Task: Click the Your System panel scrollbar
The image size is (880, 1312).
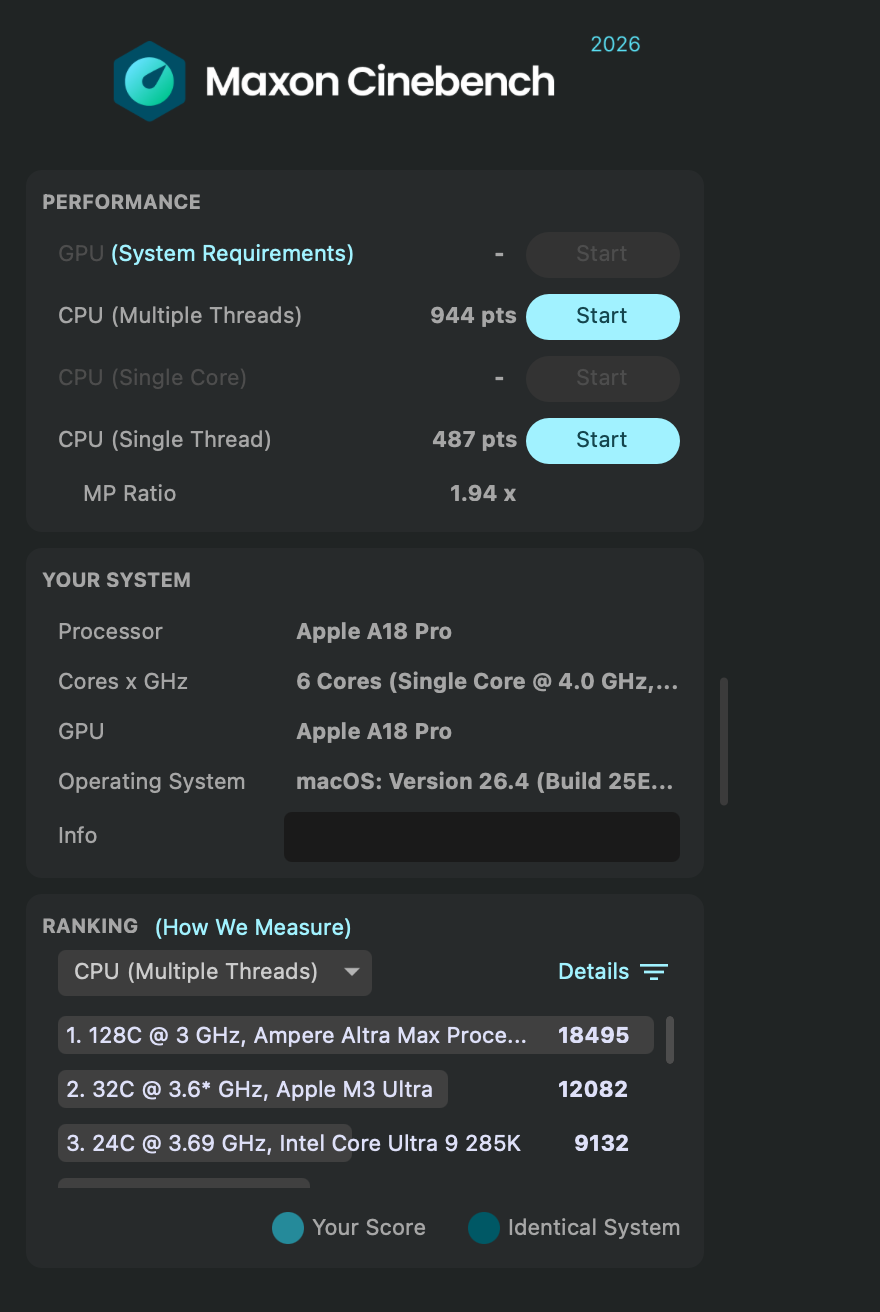Action: point(723,740)
